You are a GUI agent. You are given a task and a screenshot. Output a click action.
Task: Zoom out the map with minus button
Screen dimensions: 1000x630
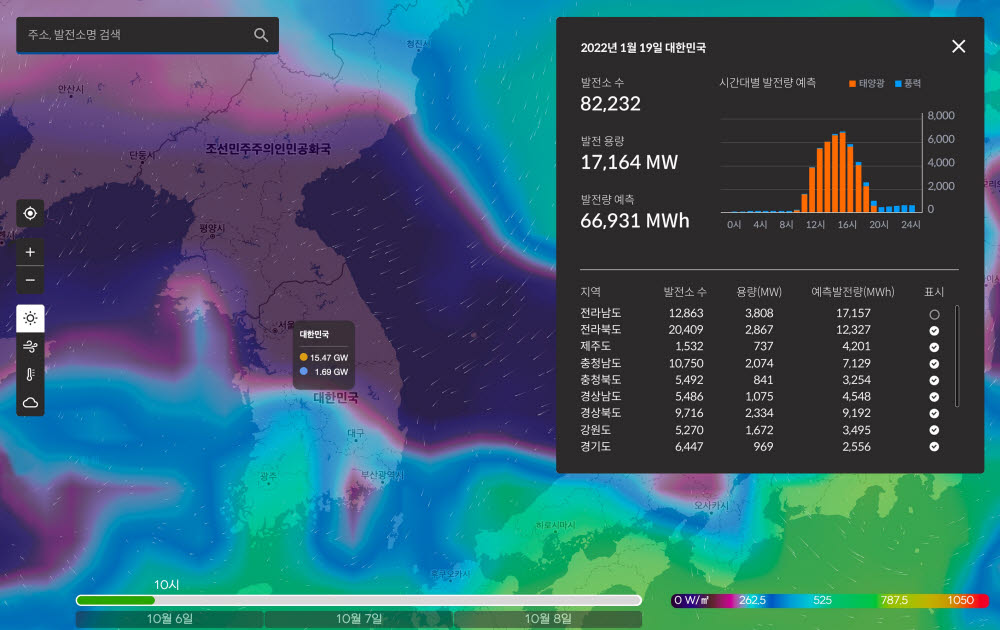(30, 280)
